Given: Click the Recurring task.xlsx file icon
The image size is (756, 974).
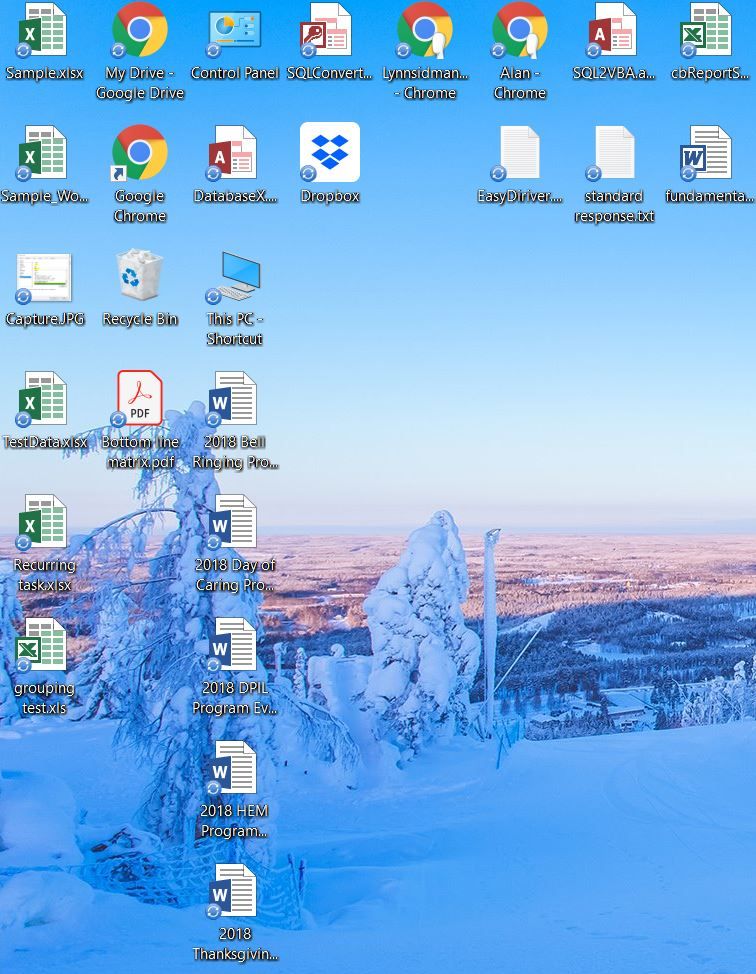Looking at the screenshot, I should click(44, 522).
